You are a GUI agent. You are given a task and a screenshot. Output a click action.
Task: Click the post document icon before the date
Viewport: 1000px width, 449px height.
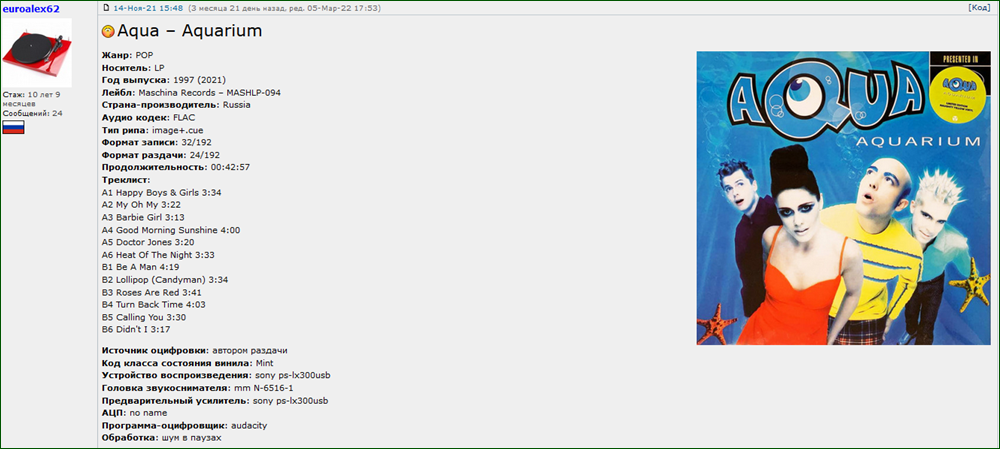click(x=106, y=8)
